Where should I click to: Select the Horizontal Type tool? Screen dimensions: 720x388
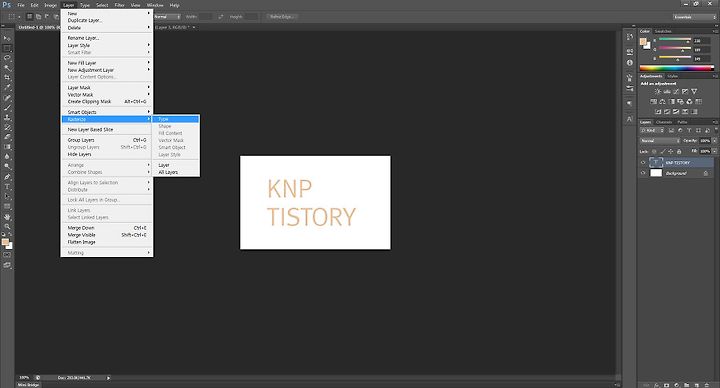click(7, 187)
